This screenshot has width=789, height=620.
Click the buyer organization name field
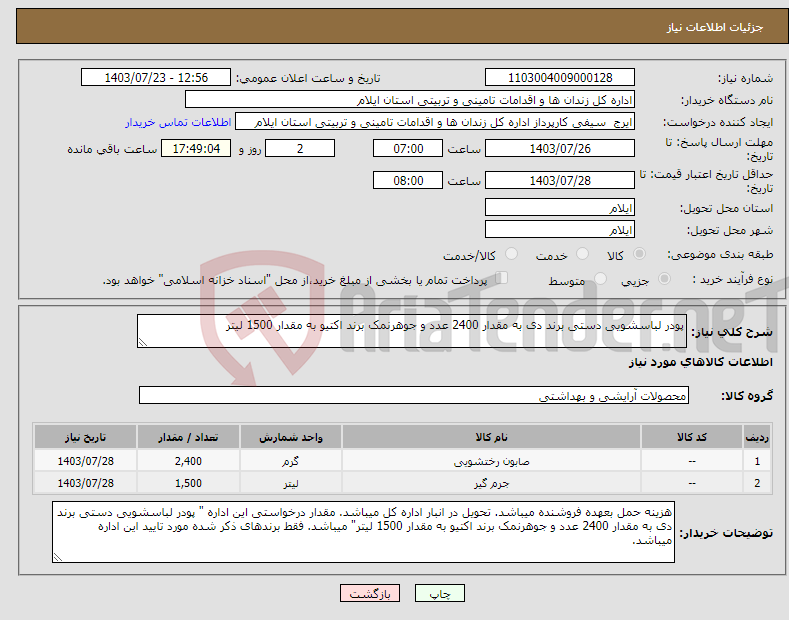tap(410, 100)
